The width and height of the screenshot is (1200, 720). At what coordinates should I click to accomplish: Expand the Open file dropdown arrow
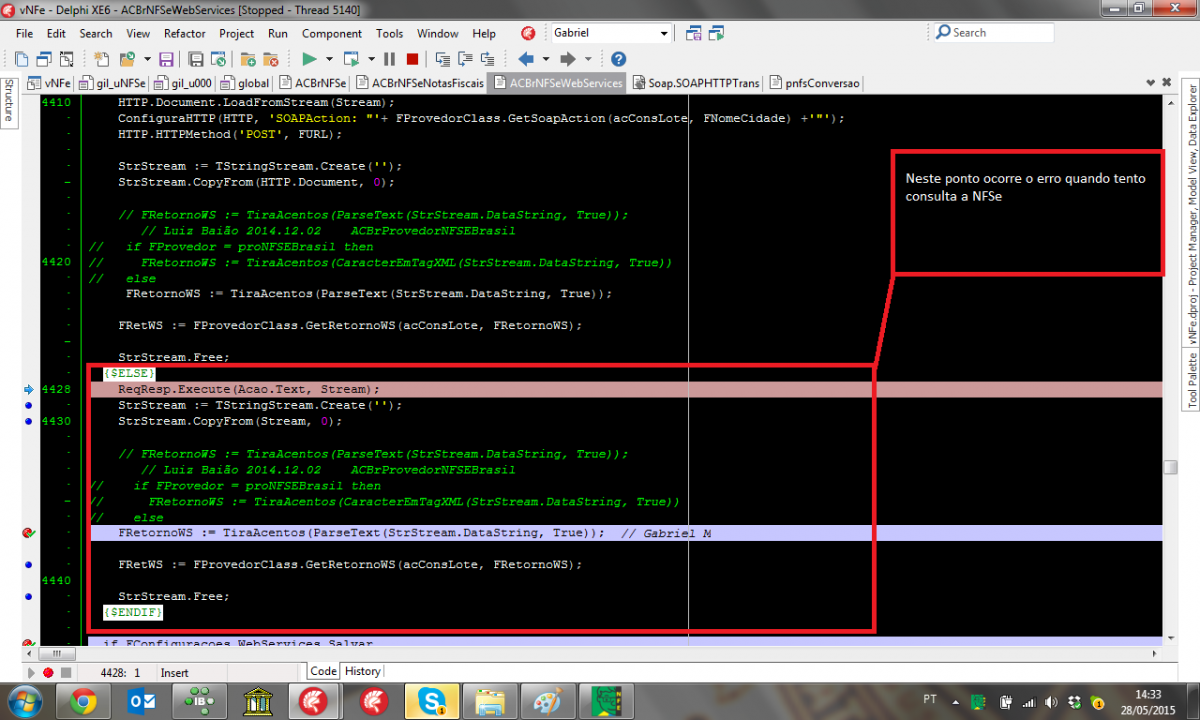click(x=147, y=59)
